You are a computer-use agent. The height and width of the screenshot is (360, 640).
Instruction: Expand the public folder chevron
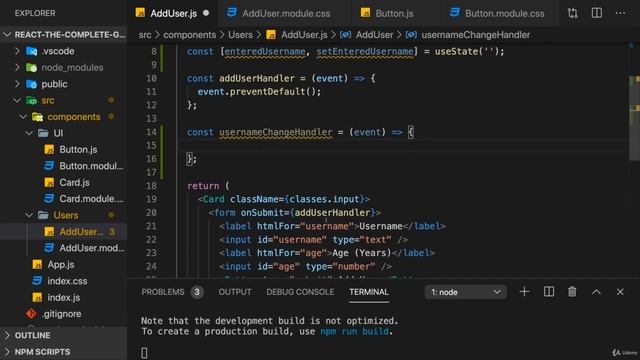point(17,84)
